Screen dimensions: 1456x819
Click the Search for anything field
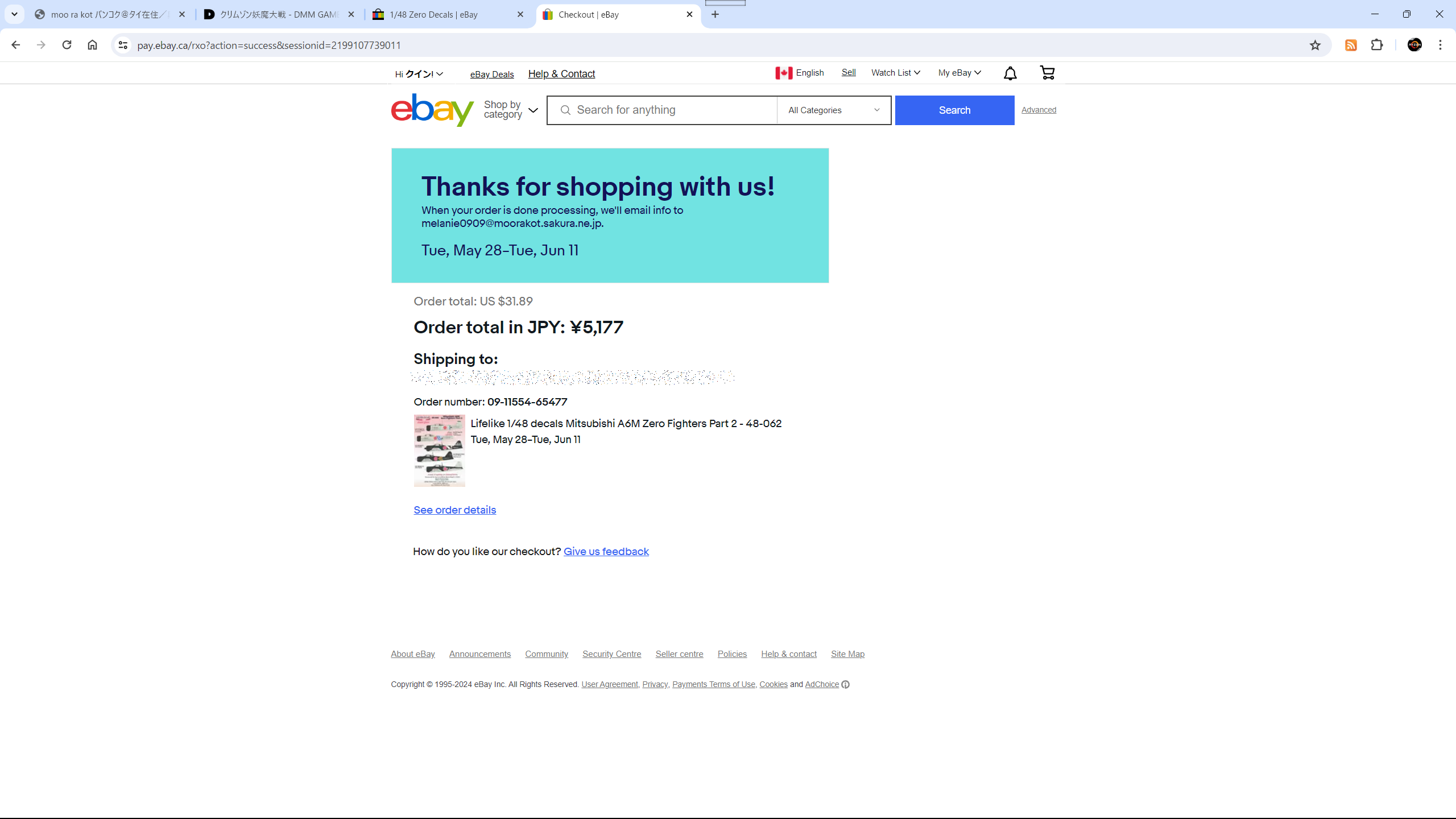click(662, 110)
